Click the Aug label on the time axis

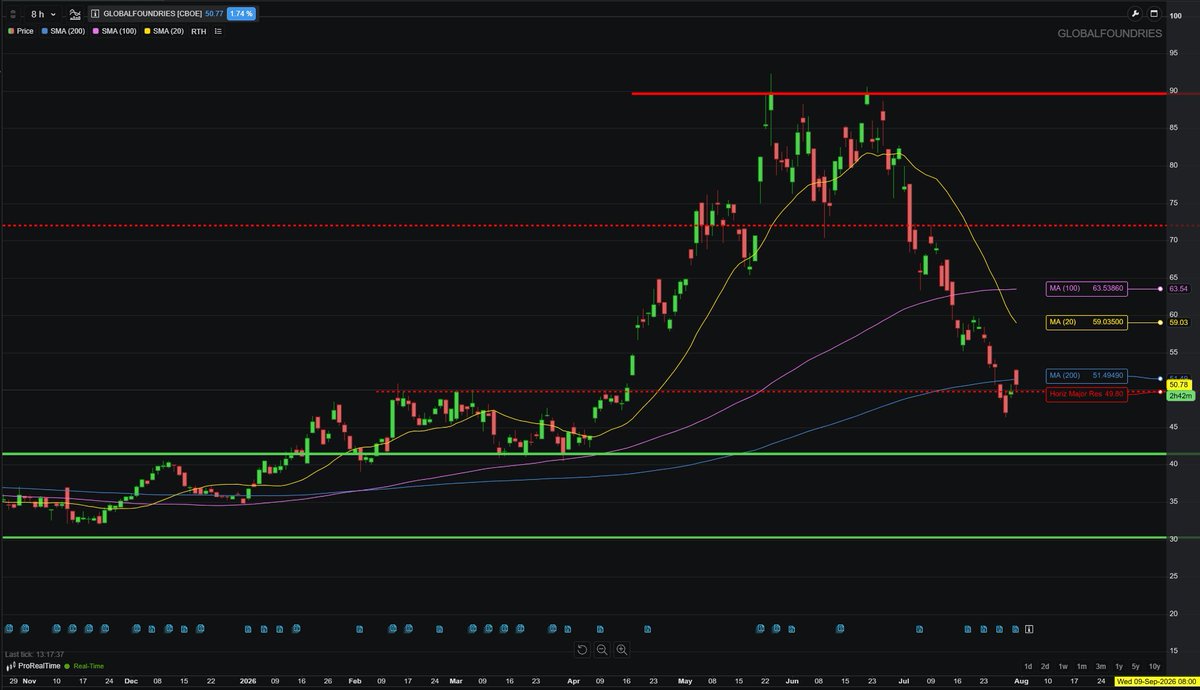coord(1021,681)
